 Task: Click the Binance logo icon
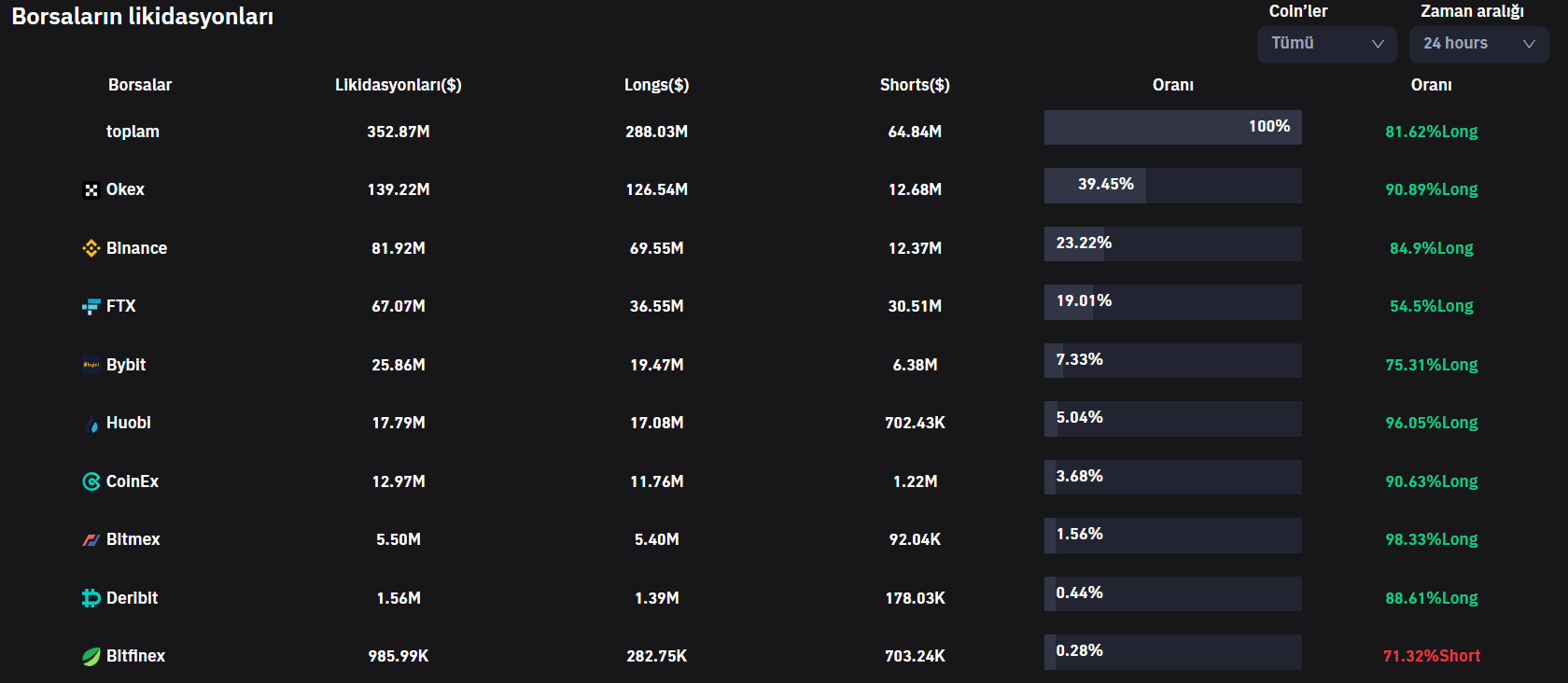(91, 248)
